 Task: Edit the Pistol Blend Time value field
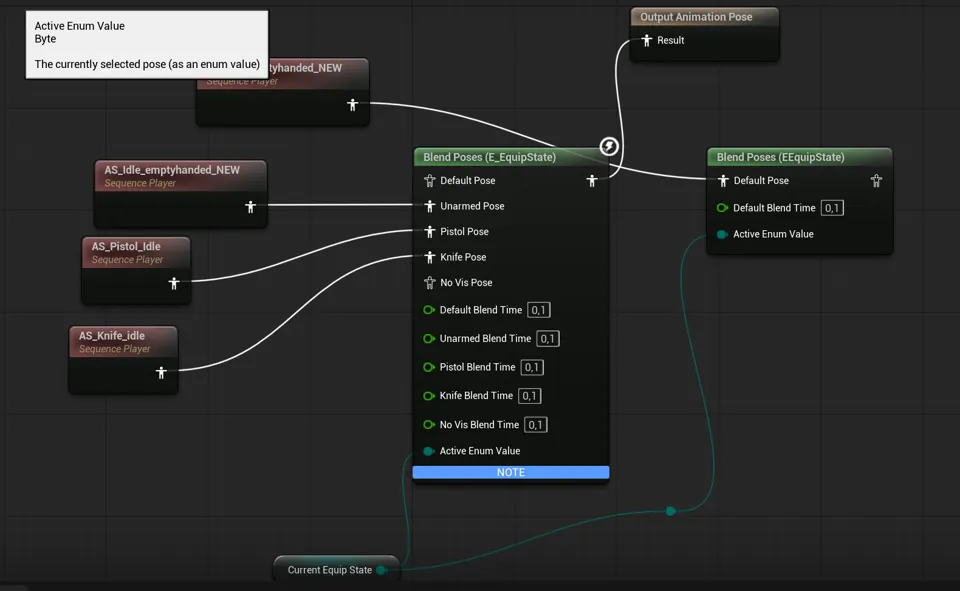[x=531, y=367]
